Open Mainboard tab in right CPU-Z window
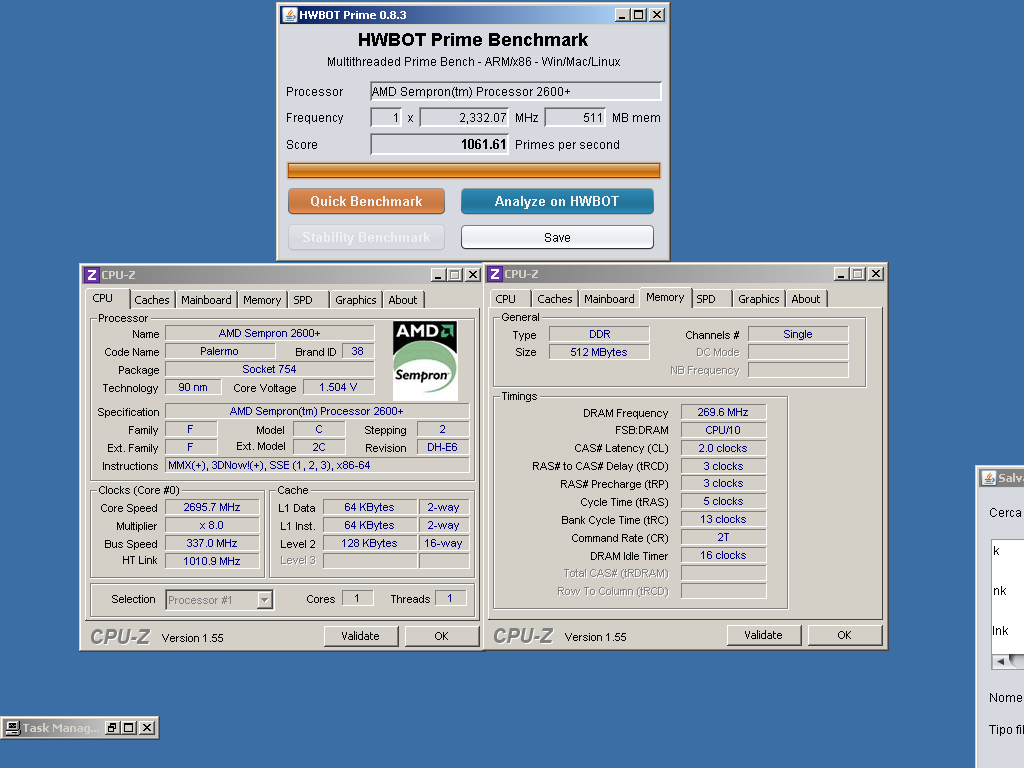 pos(609,298)
